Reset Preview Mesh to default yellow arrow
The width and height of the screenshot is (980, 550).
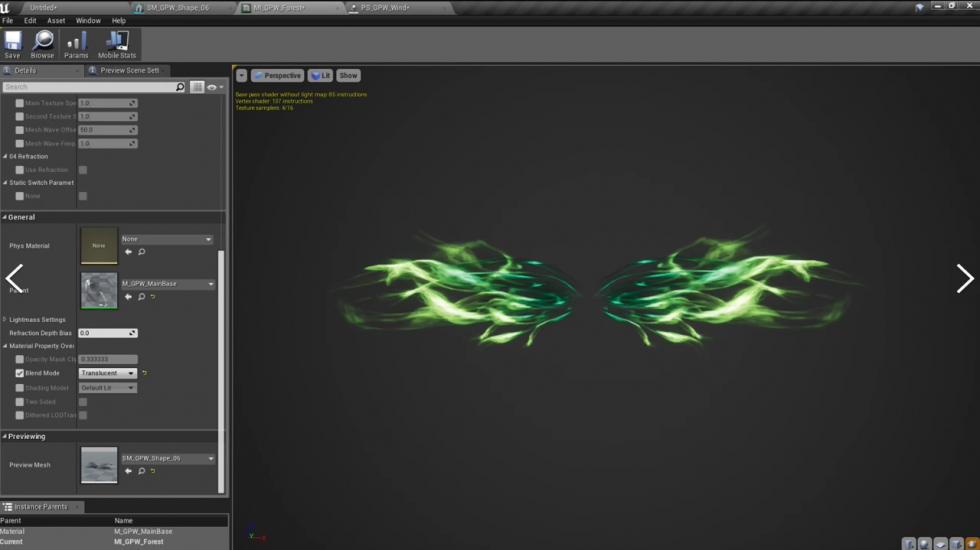point(153,471)
